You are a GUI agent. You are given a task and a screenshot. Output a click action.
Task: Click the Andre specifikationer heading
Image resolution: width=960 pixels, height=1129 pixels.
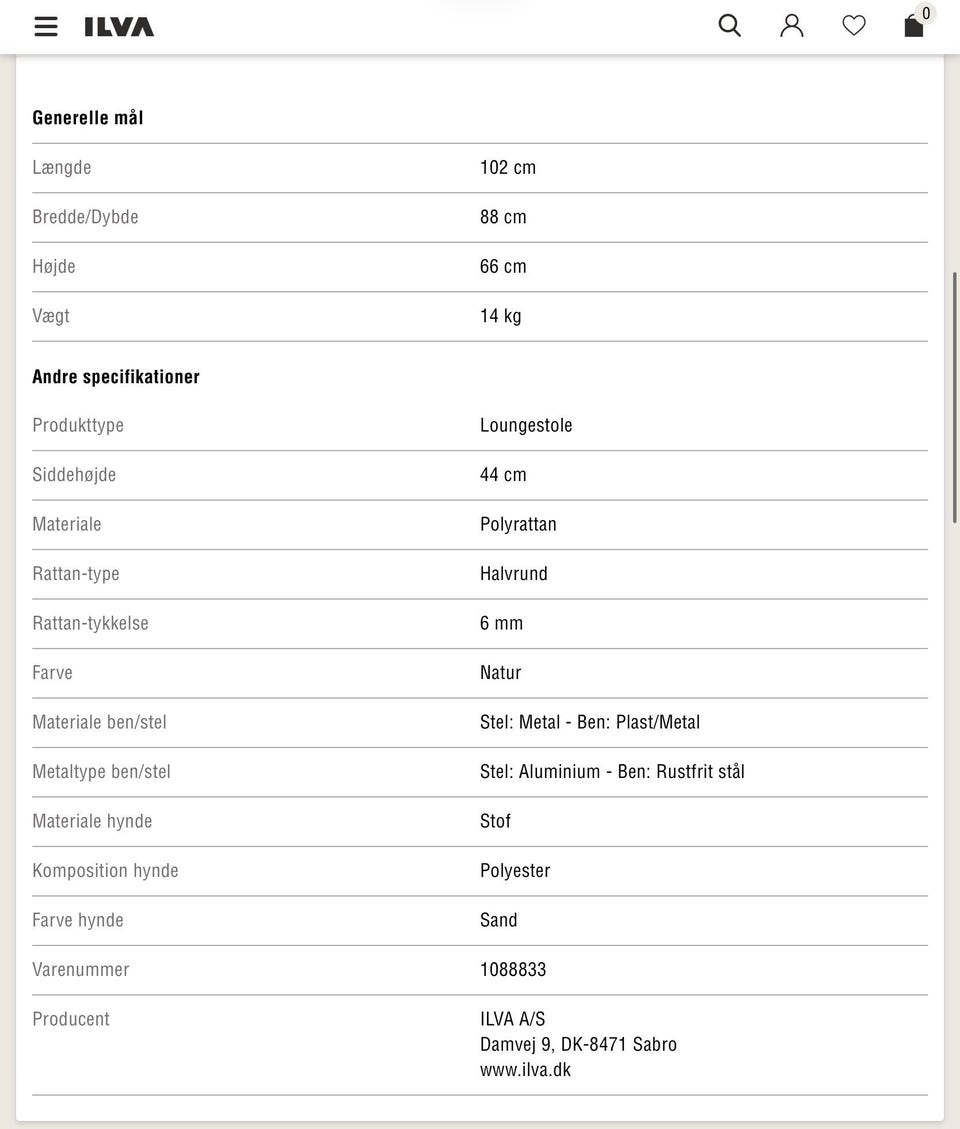pos(116,377)
